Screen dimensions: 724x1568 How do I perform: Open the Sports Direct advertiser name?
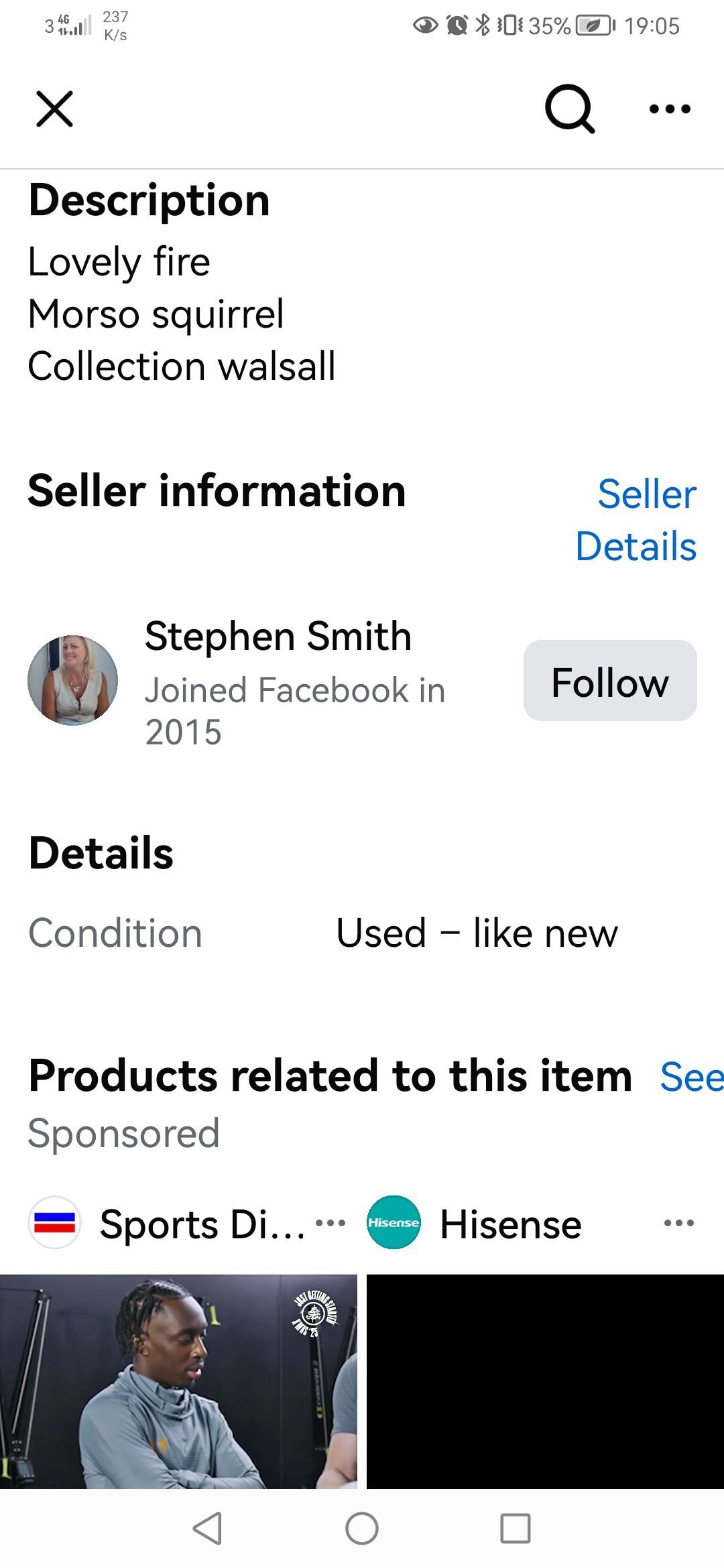pyautogui.click(x=202, y=1224)
